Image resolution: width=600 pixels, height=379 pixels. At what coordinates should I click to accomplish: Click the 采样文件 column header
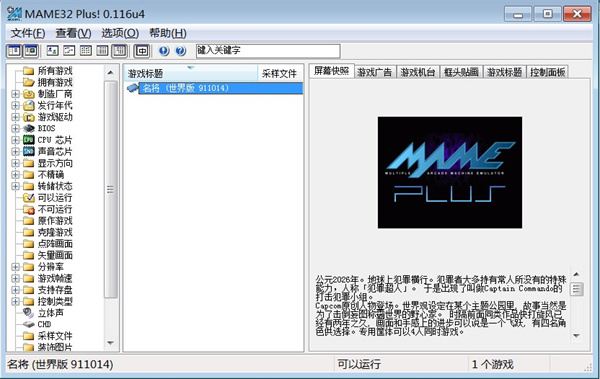280,73
